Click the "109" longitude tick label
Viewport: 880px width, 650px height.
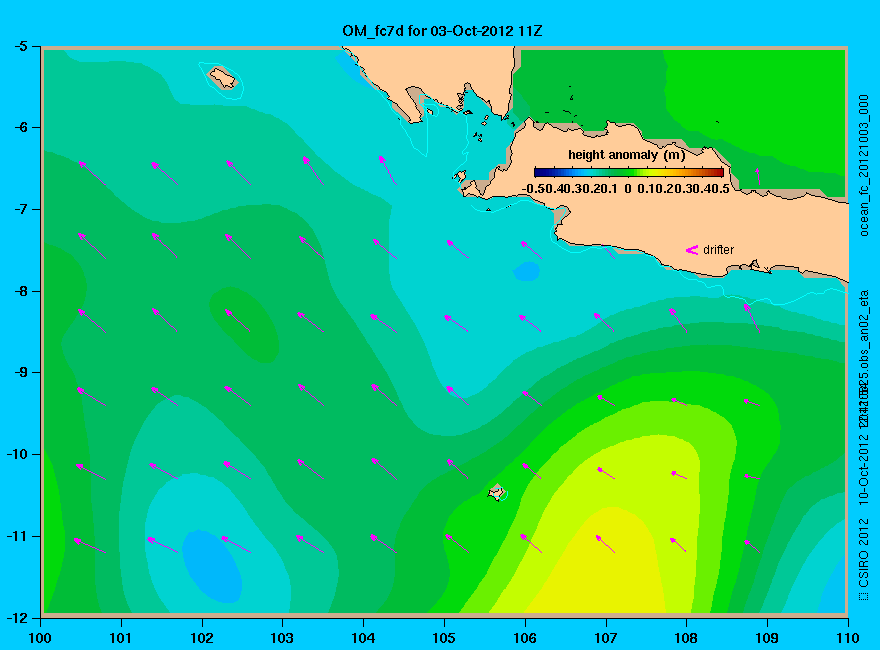[767, 638]
